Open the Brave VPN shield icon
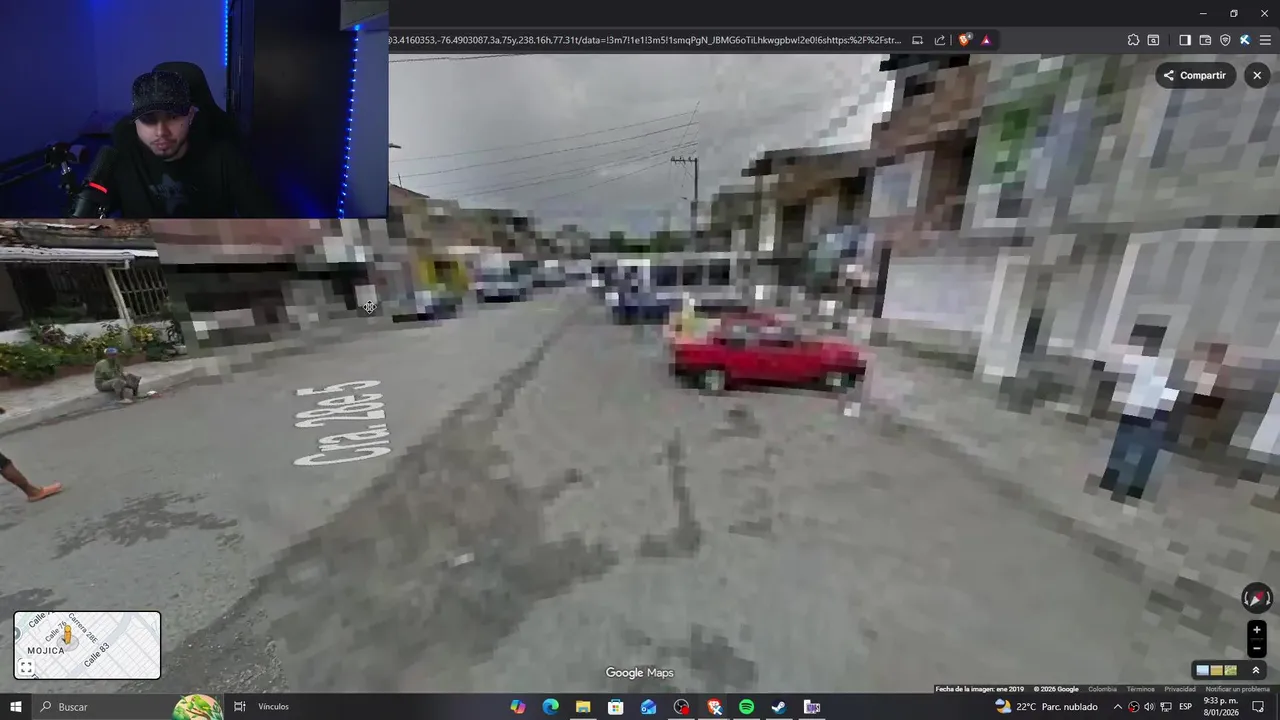 (x=1225, y=40)
